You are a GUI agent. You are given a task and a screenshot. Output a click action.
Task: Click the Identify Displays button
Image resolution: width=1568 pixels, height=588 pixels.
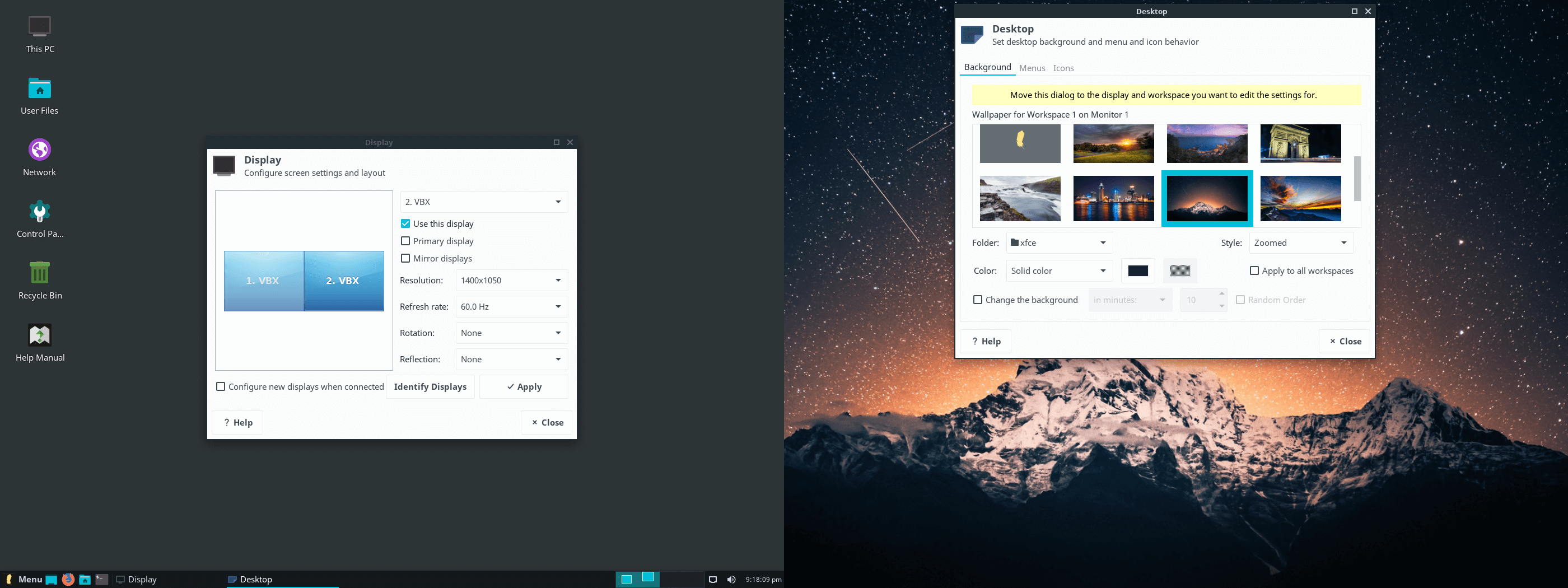[430, 387]
